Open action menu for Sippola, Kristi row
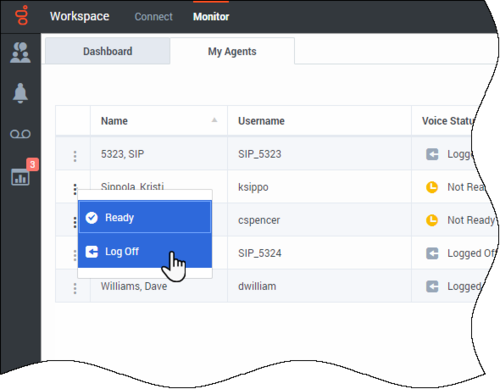This screenshot has height=389, width=500. click(75, 189)
